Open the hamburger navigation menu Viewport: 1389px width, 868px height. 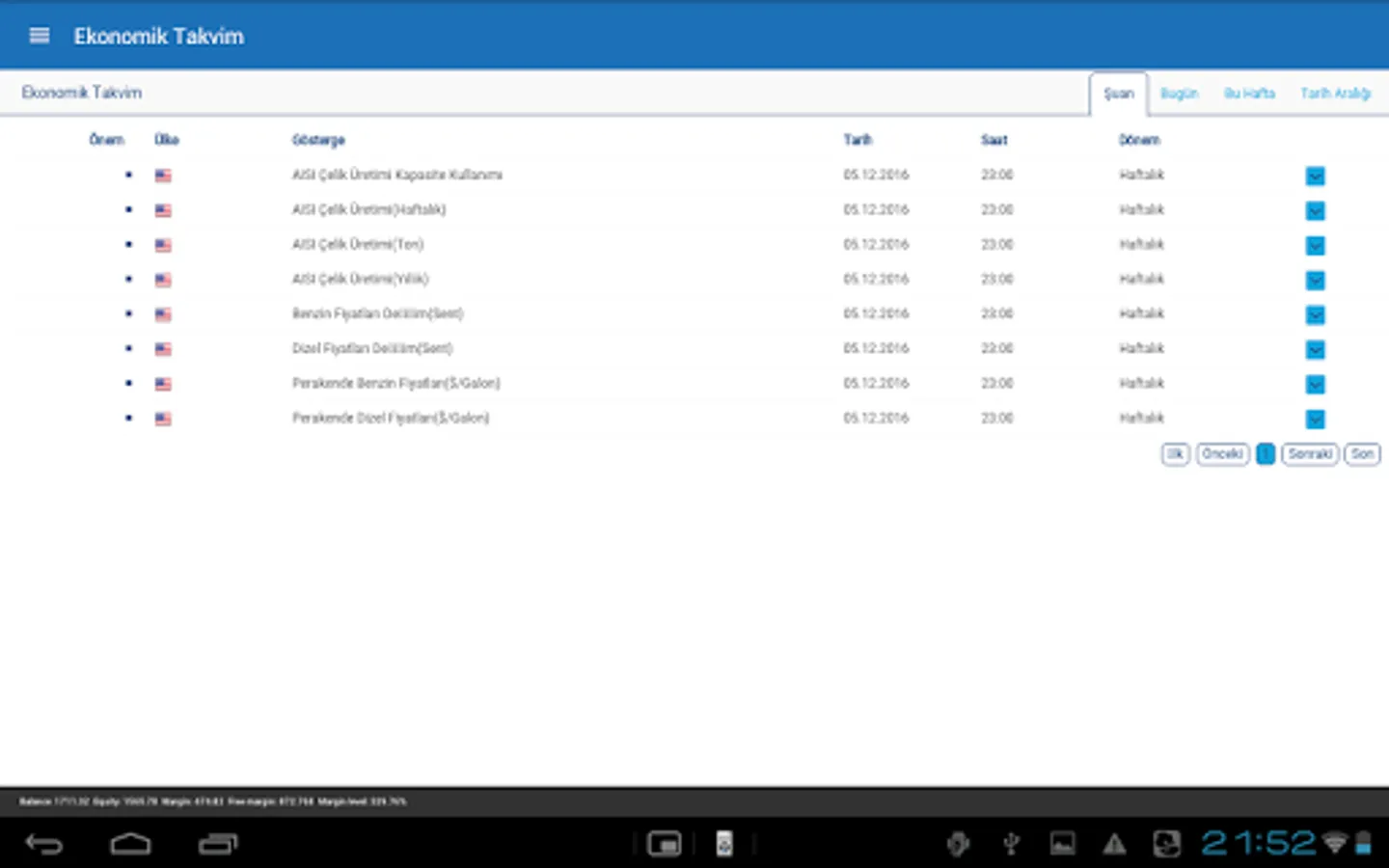40,36
